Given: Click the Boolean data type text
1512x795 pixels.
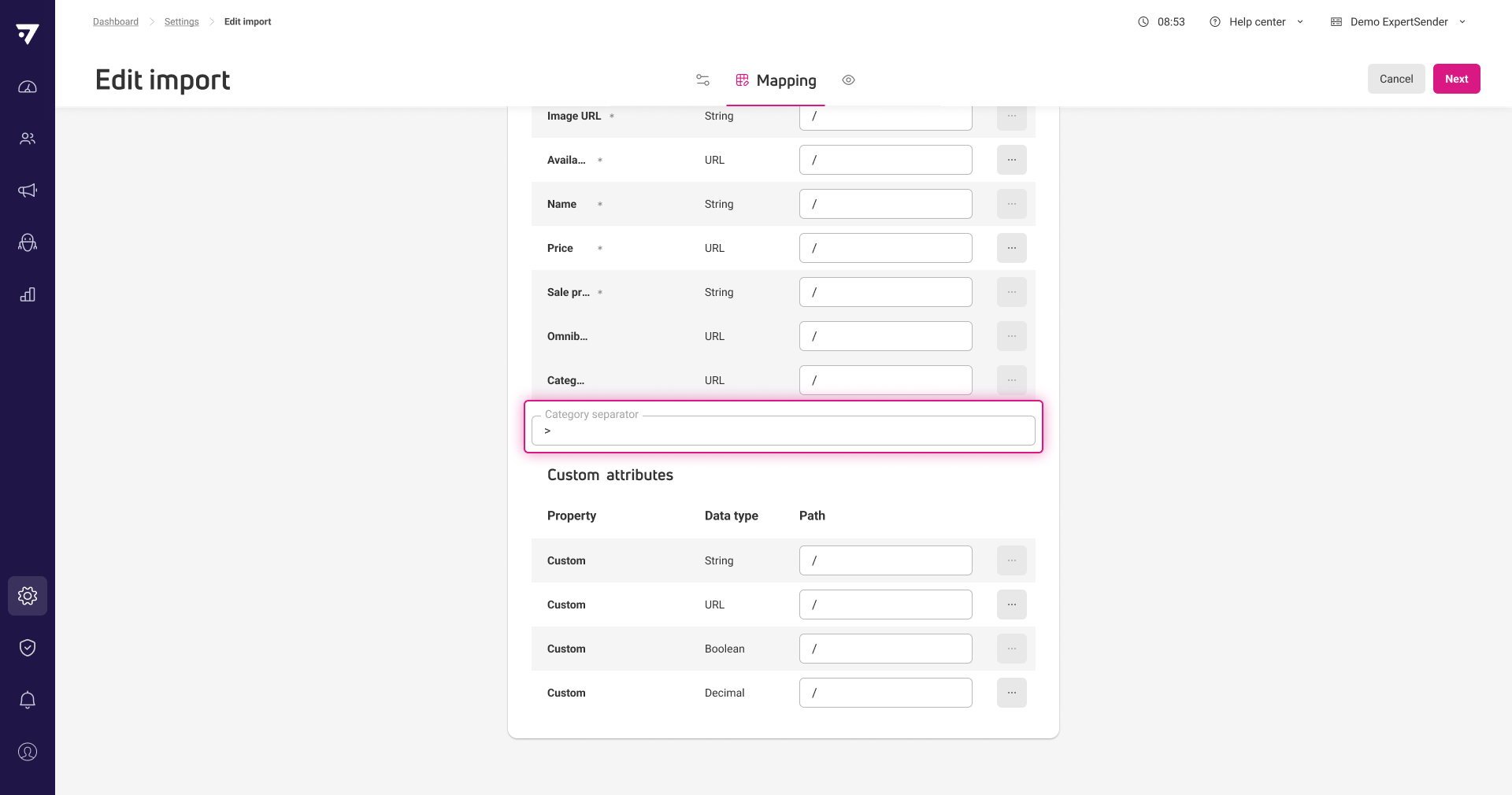Looking at the screenshot, I should [724, 649].
